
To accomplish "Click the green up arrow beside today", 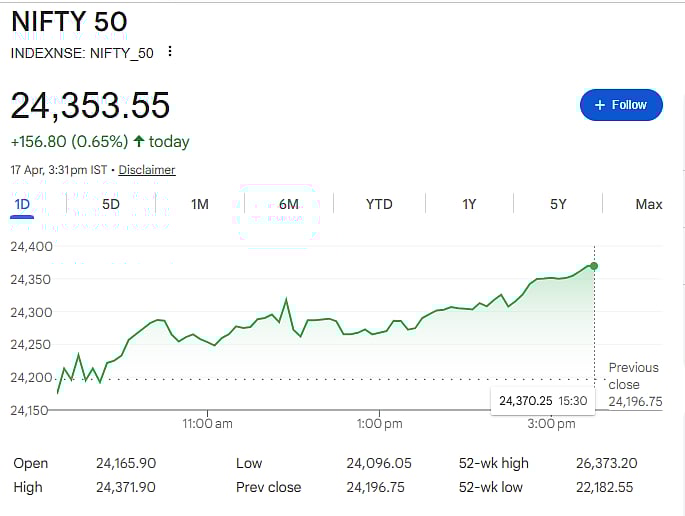I will (138, 142).
